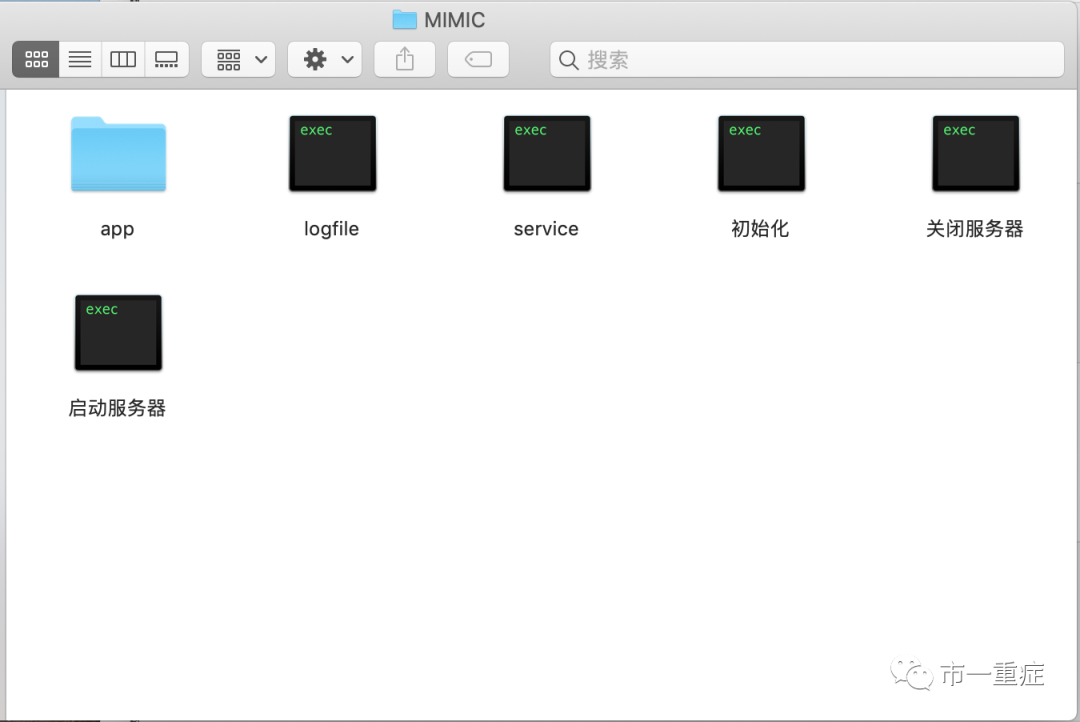Screen dimensions: 1080x722
Task: Click the MIMIC window title text
Action: pyautogui.click(x=455, y=21)
